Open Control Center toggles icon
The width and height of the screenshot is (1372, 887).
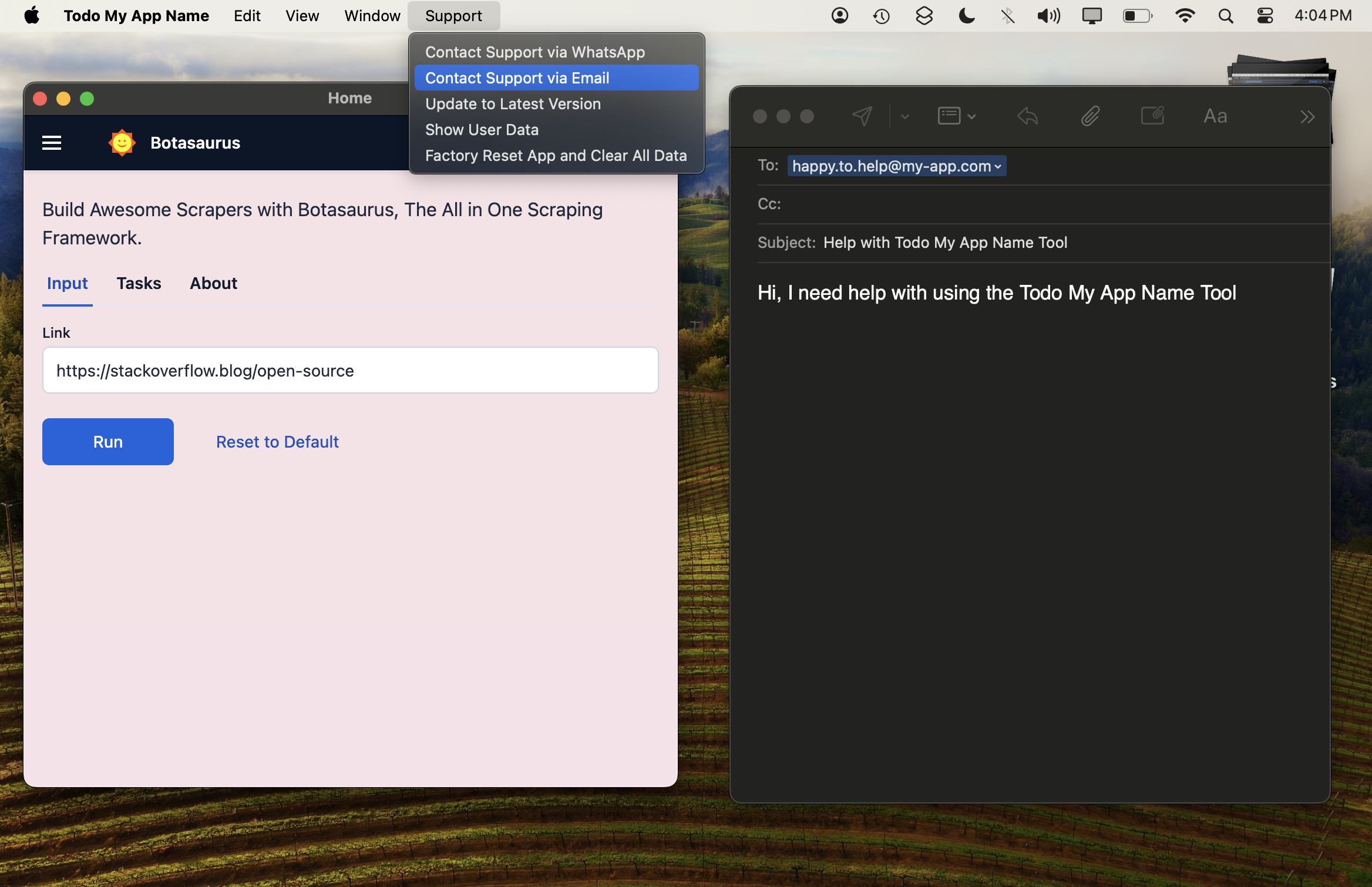1265,16
